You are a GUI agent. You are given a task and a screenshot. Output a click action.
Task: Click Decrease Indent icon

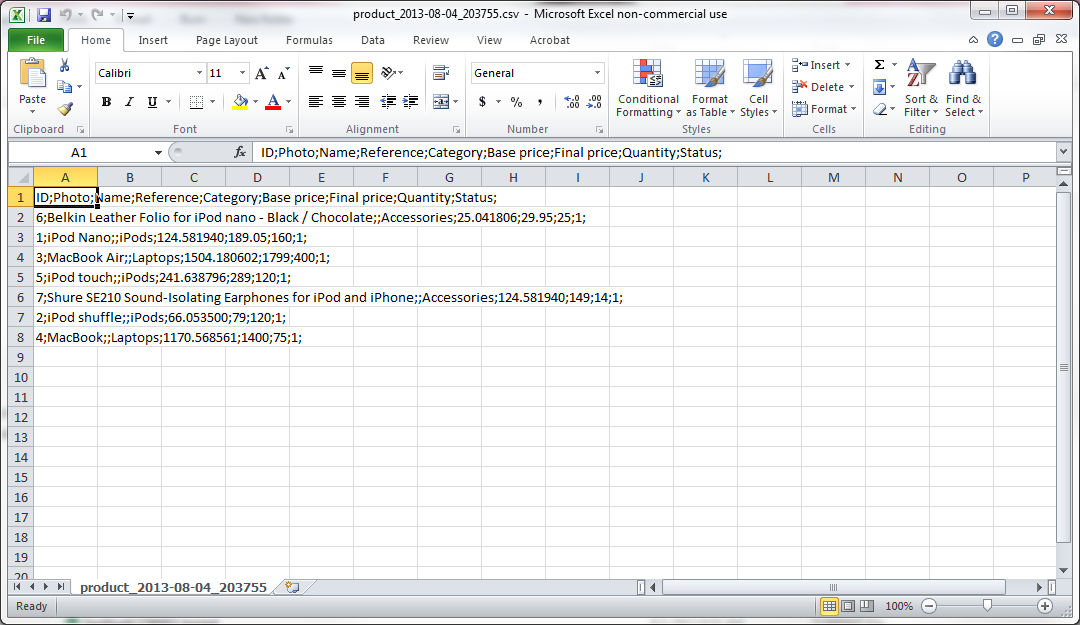click(x=388, y=102)
